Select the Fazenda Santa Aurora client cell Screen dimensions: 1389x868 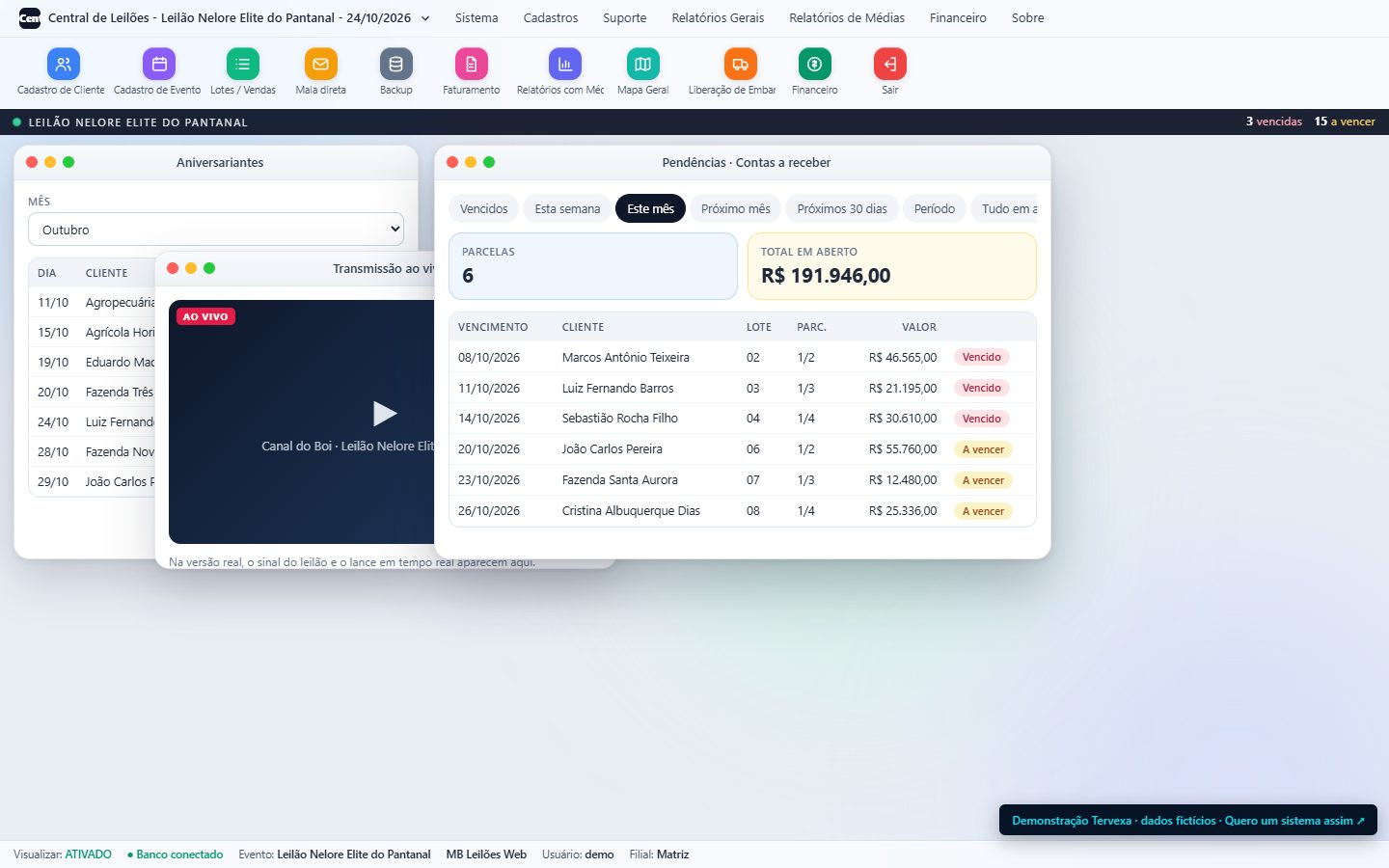[x=620, y=480]
